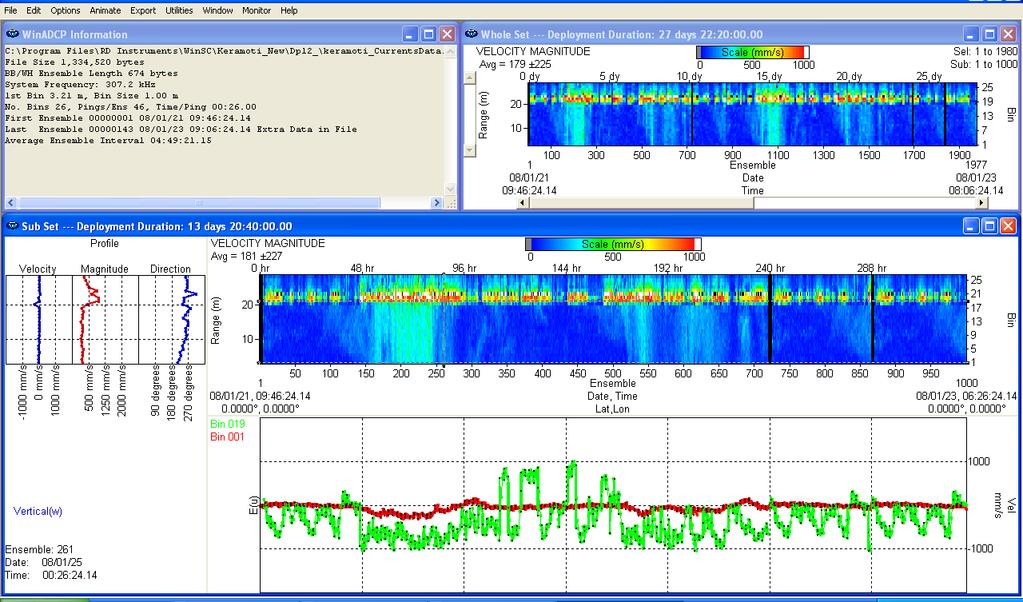Open the Edit menu
1023x602 pixels.
(33, 10)
